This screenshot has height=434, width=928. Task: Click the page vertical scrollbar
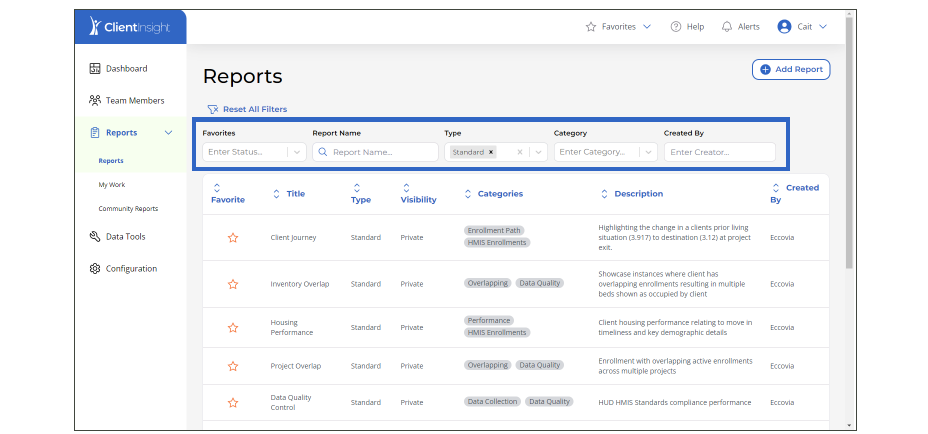click(x=849, y=150)
